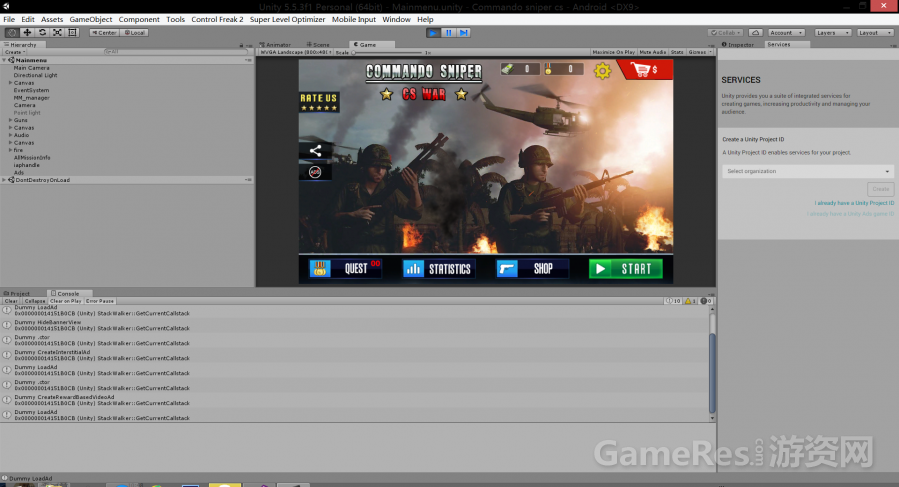Switch to the Inspector tab
Image resolution: width=899 pixels, height=487 pixels.
pyautogui.click(x=740, y=45)
